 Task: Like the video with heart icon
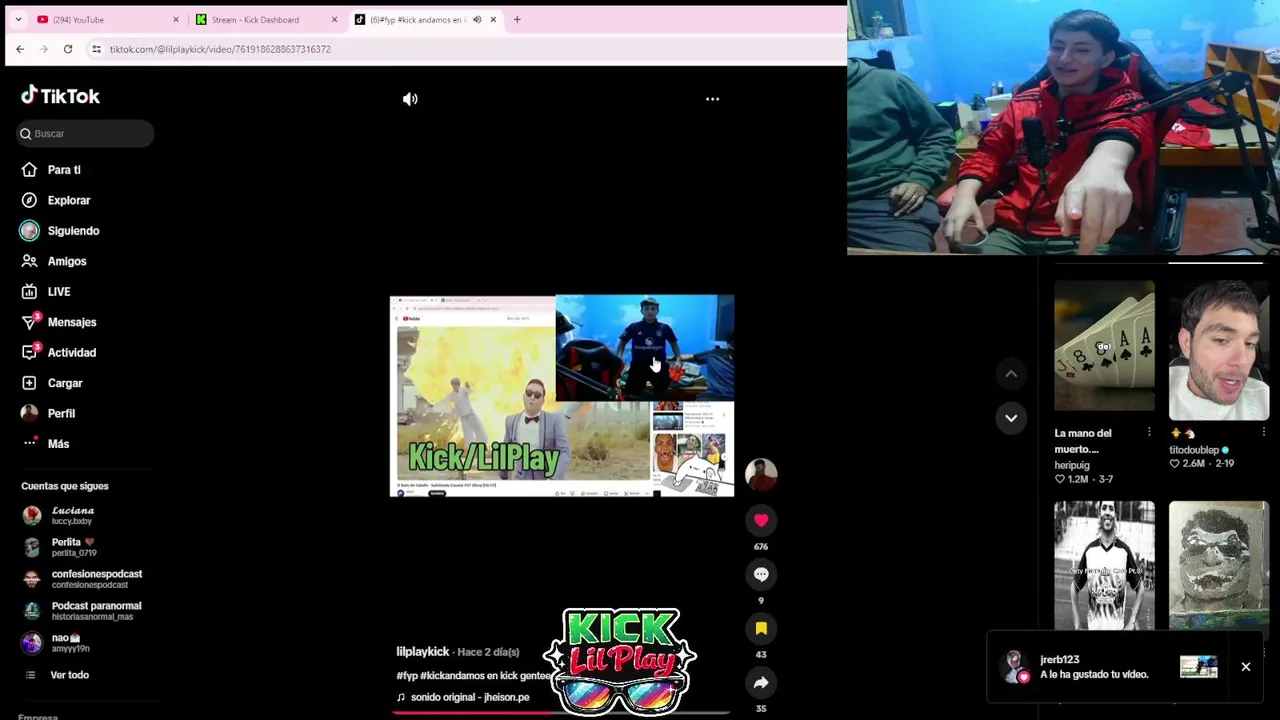(x=761, y=520)
